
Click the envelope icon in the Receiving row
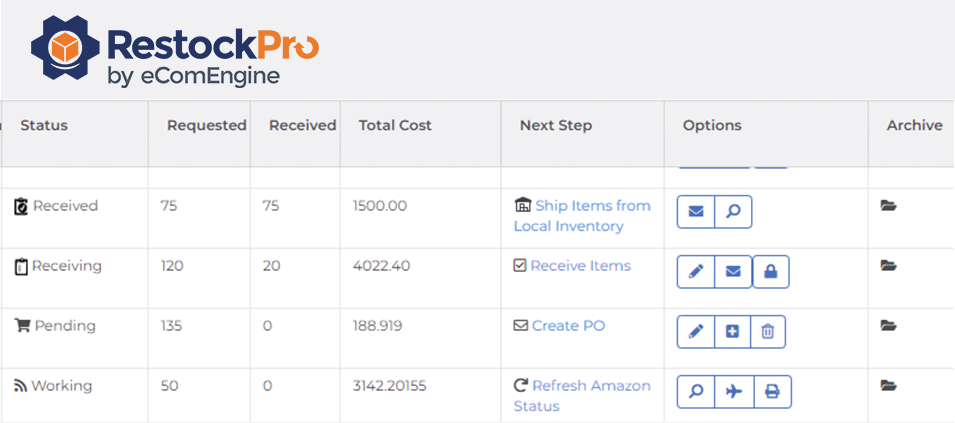click(x=733, y=272)
